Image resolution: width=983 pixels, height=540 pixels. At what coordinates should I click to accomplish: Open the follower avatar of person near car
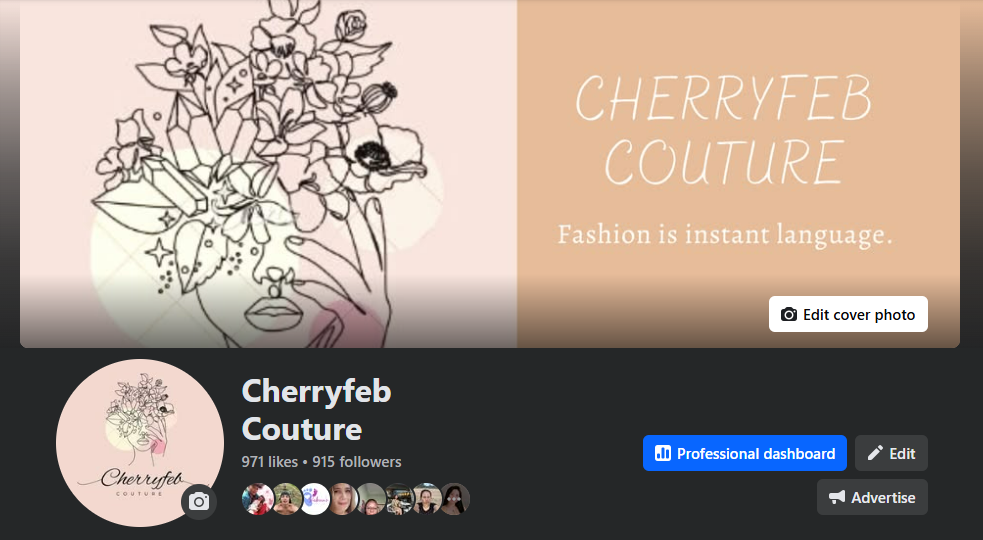(x=398, y=499)
